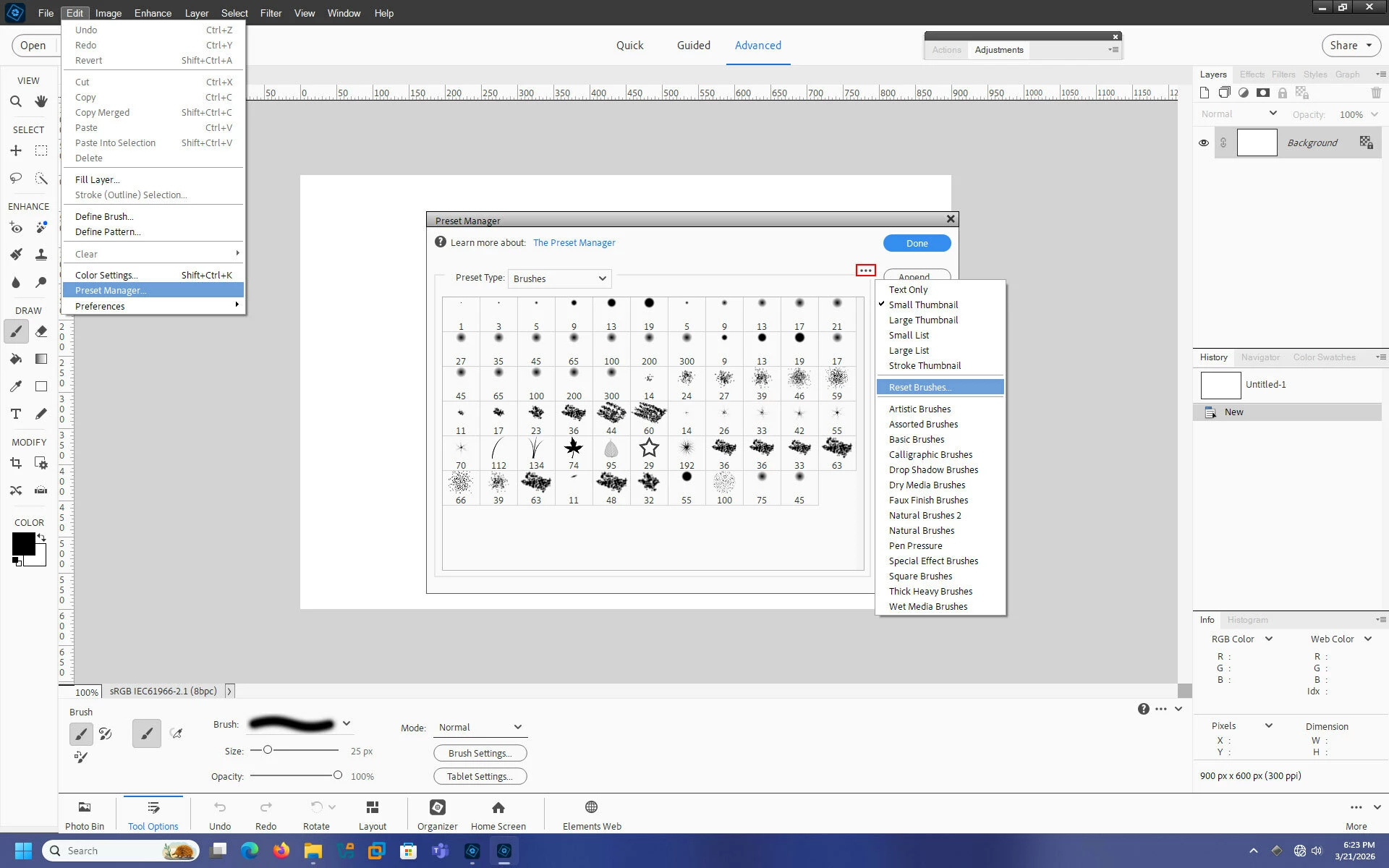This screenshot has width=1389, height=868.
Task: Expand the Share dropdown button
Action: tap(1350, 45)
